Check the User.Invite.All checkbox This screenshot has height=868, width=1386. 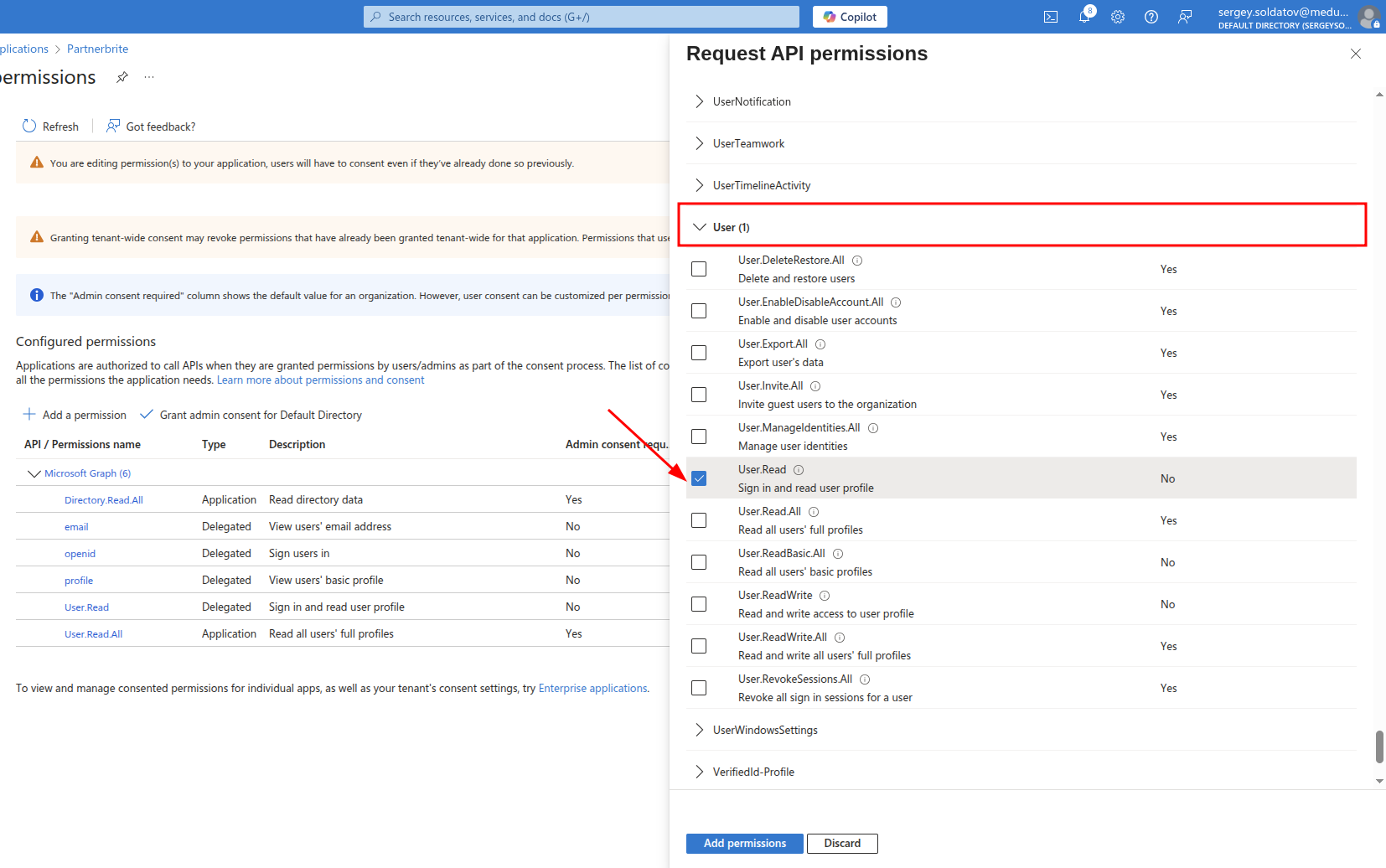(x=699, y=395)
